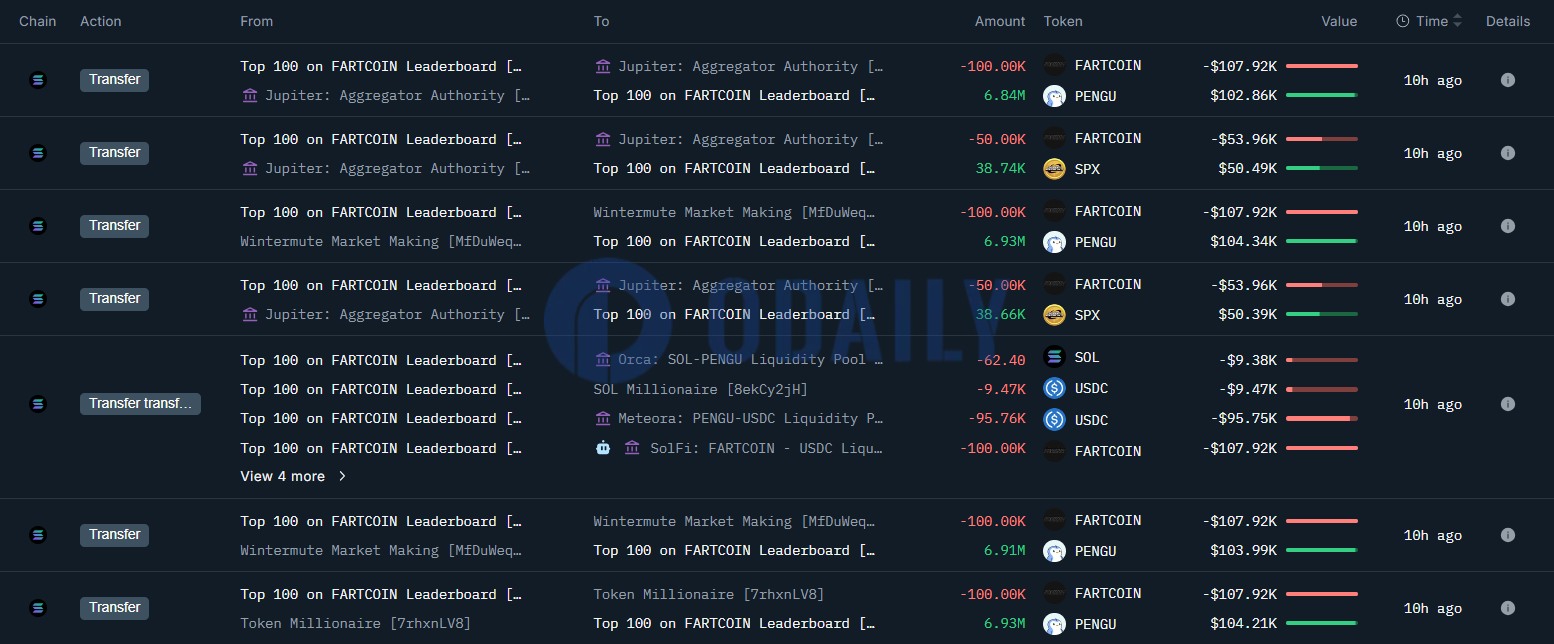Image resolution: width=1554 pixels, height=644 pixels.
Task: Click To column header
Action: tap(601, 21)
